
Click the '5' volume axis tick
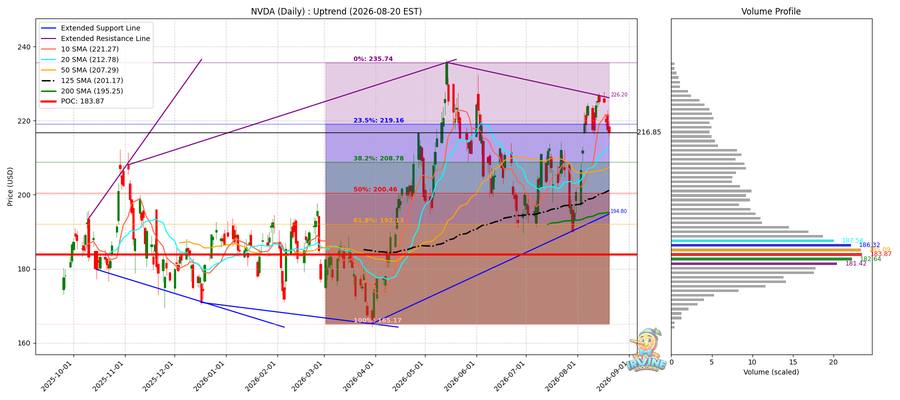[712, 363]
